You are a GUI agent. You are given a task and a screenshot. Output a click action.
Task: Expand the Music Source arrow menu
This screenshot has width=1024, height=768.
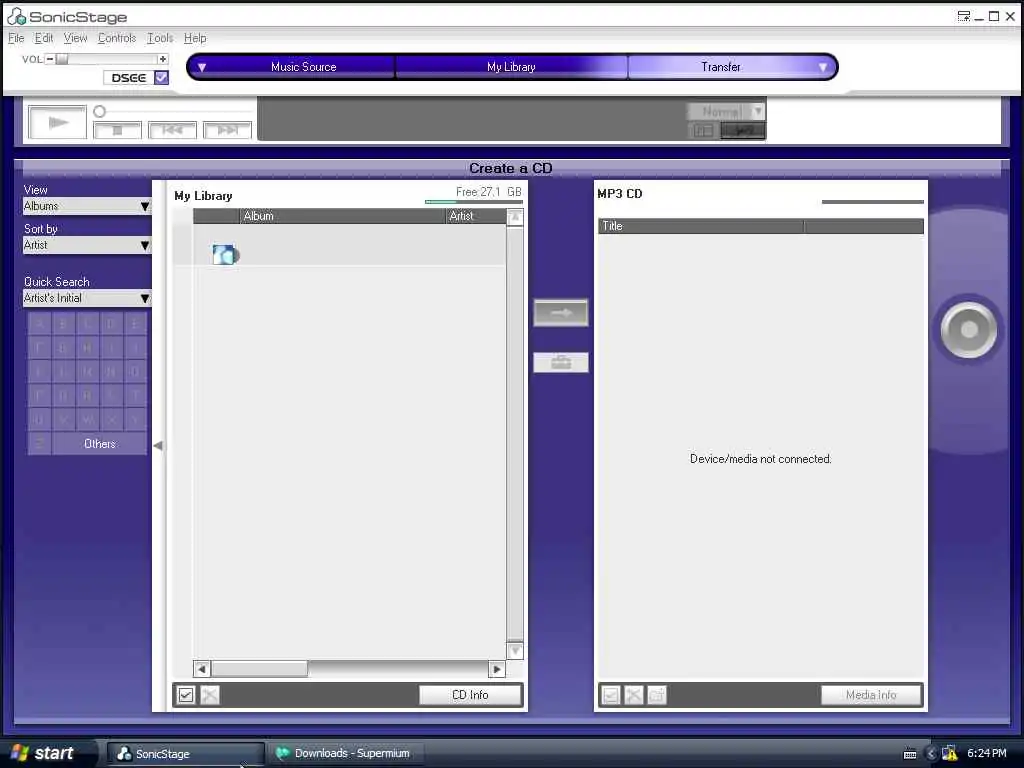pyautogui.click(x=202, y=67)
